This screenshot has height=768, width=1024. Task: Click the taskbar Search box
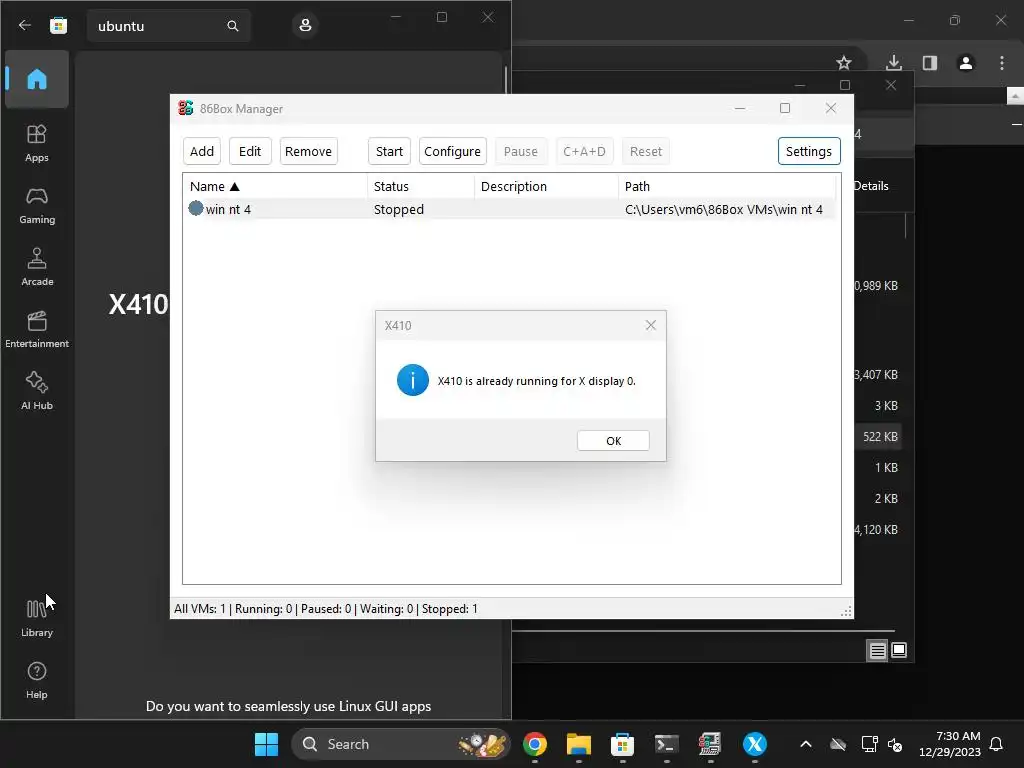[x=400, y=744]
